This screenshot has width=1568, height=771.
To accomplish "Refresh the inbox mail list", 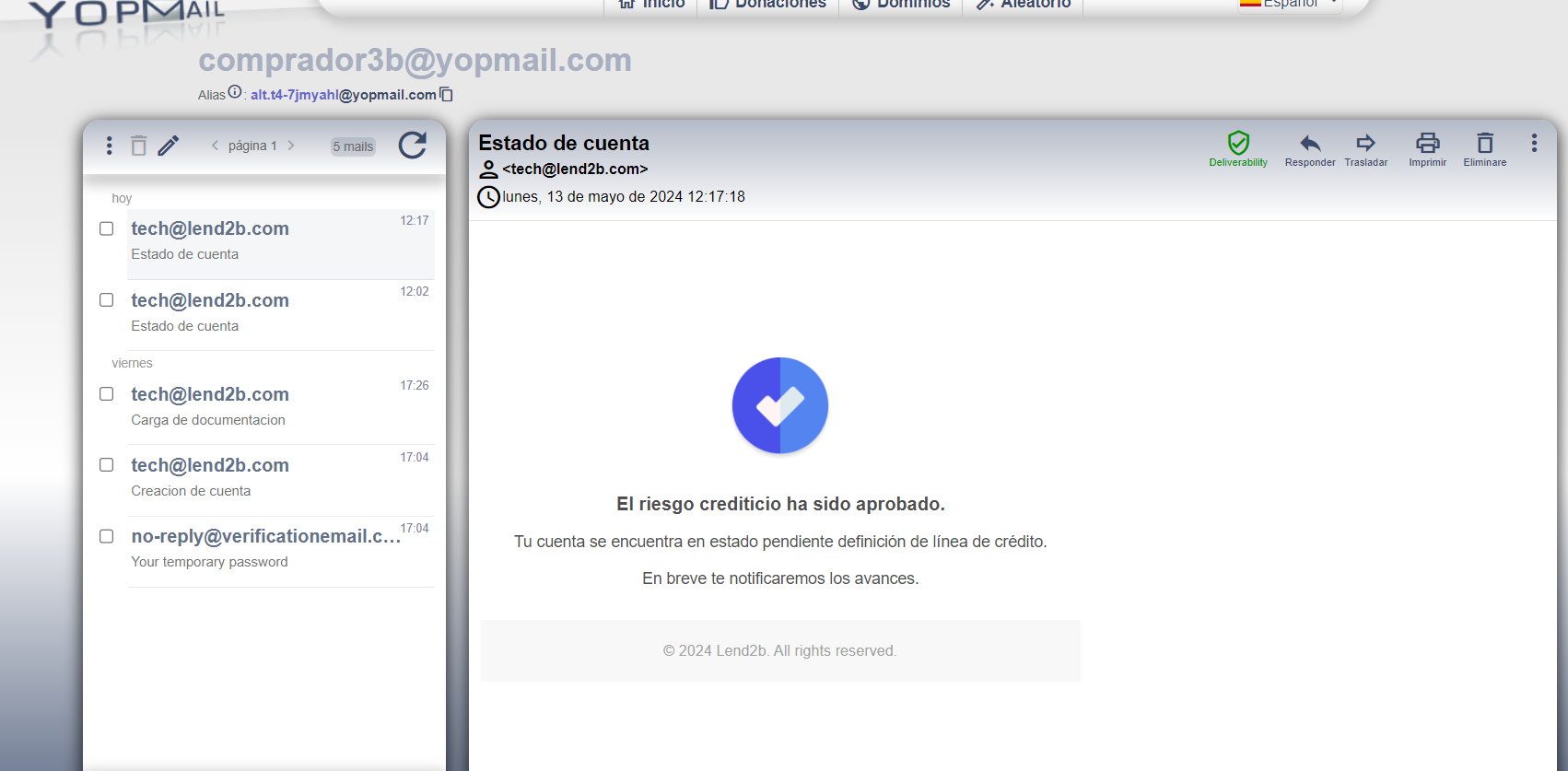I will point(412,146).
